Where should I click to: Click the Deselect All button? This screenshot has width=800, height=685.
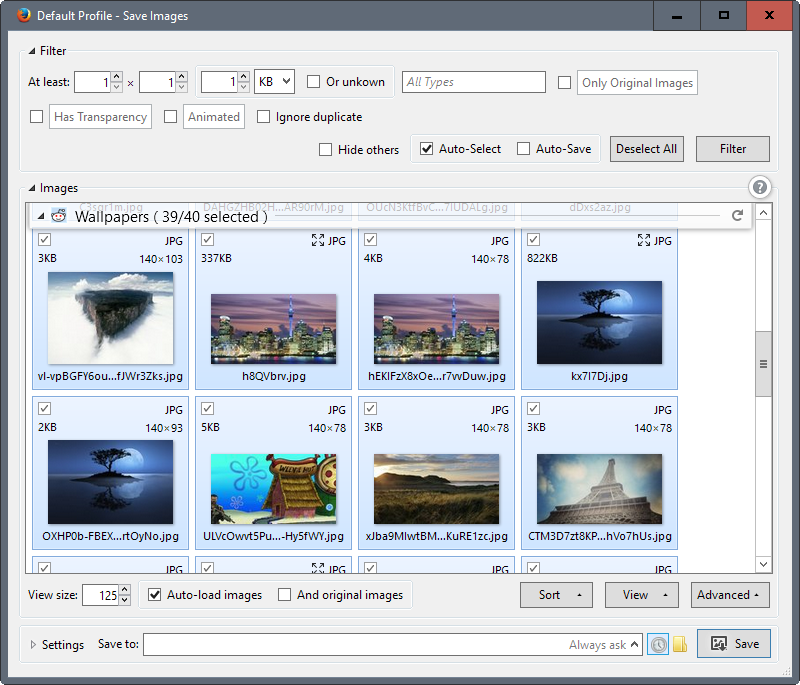pos(646,149)
